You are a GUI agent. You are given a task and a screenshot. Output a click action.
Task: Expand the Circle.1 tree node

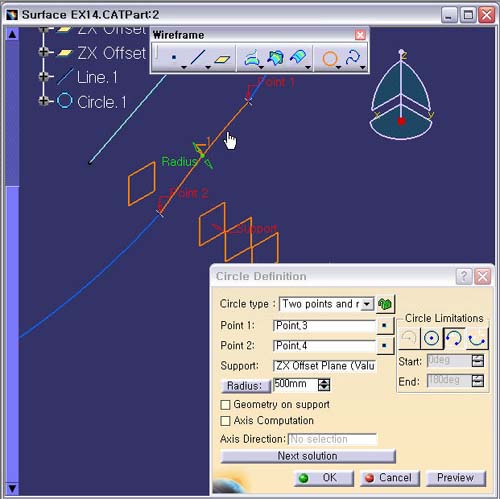pos(43,101)
